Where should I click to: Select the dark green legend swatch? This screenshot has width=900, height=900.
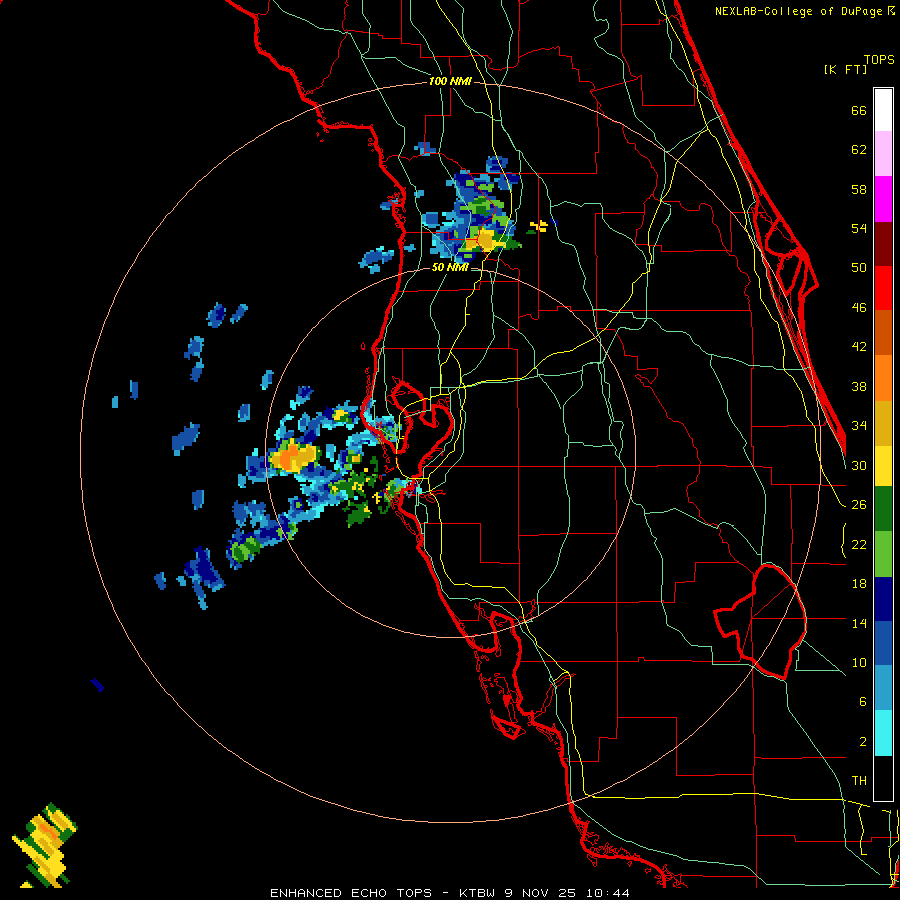883,509
